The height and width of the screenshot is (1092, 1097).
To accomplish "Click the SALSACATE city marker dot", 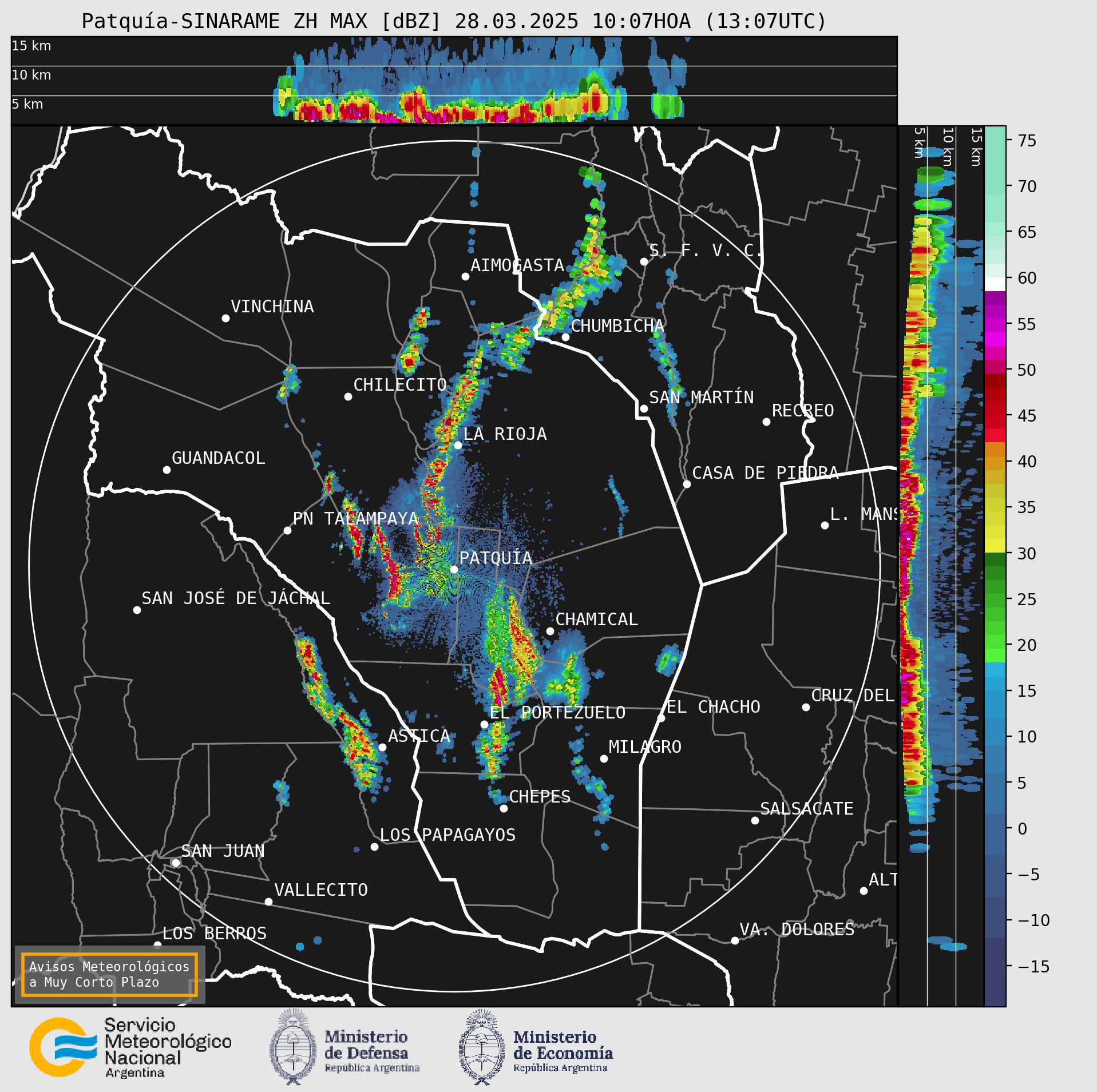I will tap(755, 820).
